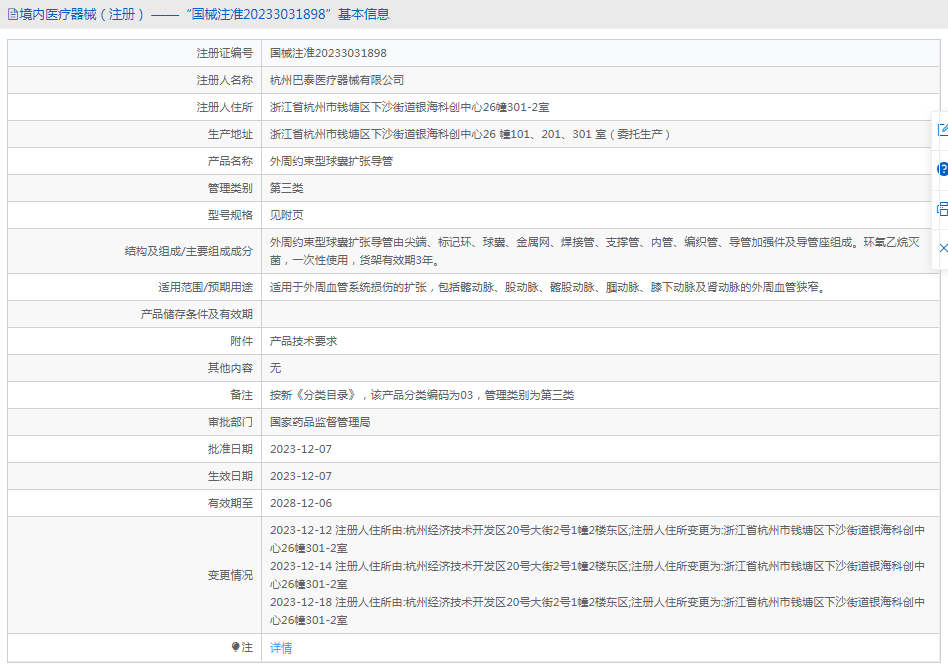
Task: Select the 附件 label
Action: click(x=241, y=341)
